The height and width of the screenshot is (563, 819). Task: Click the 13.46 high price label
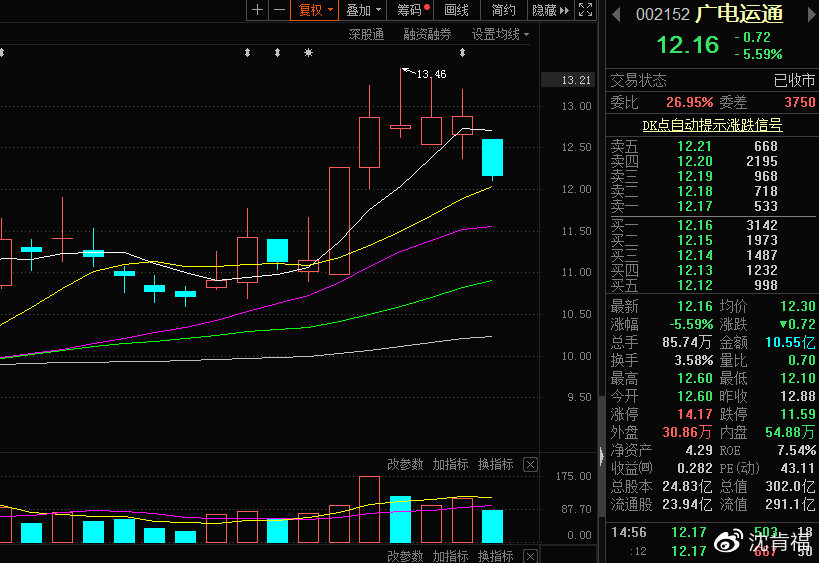point(431,74)
